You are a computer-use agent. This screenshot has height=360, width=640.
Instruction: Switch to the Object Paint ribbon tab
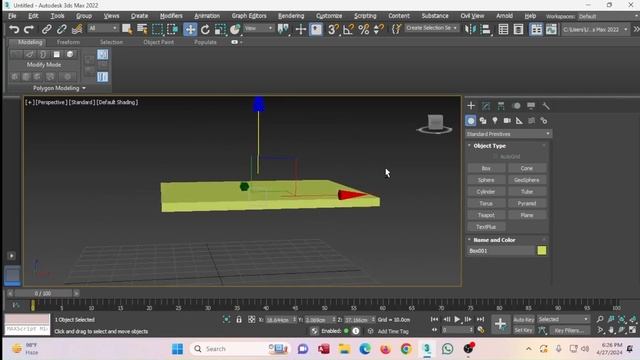(158, 42)
